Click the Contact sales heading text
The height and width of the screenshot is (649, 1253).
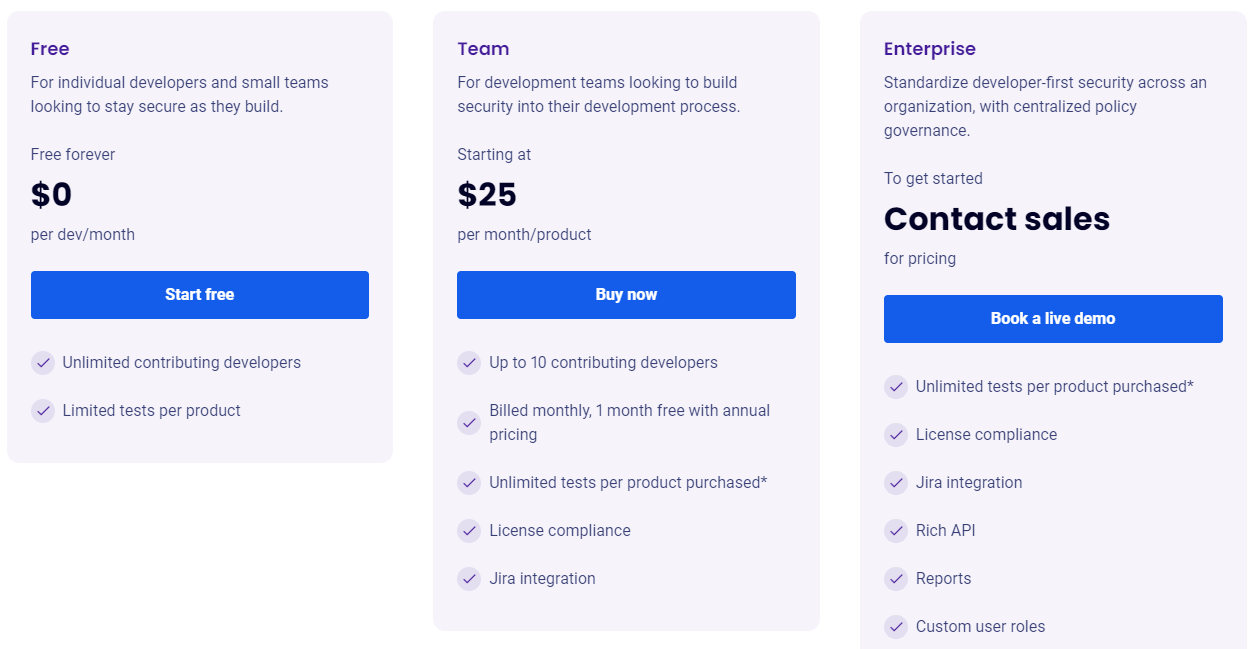tap(996, 219)
